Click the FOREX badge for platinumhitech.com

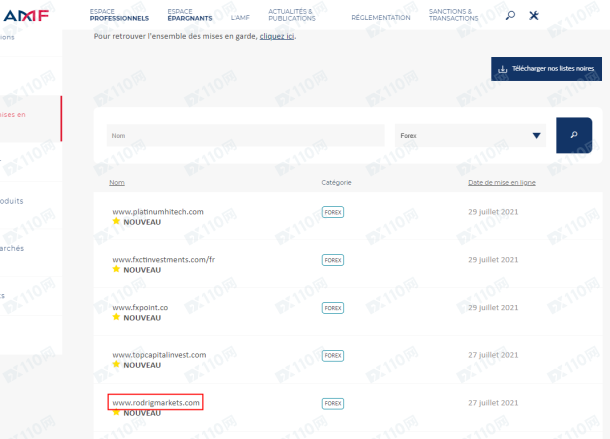pyautogui.click(x=333, y=212)
